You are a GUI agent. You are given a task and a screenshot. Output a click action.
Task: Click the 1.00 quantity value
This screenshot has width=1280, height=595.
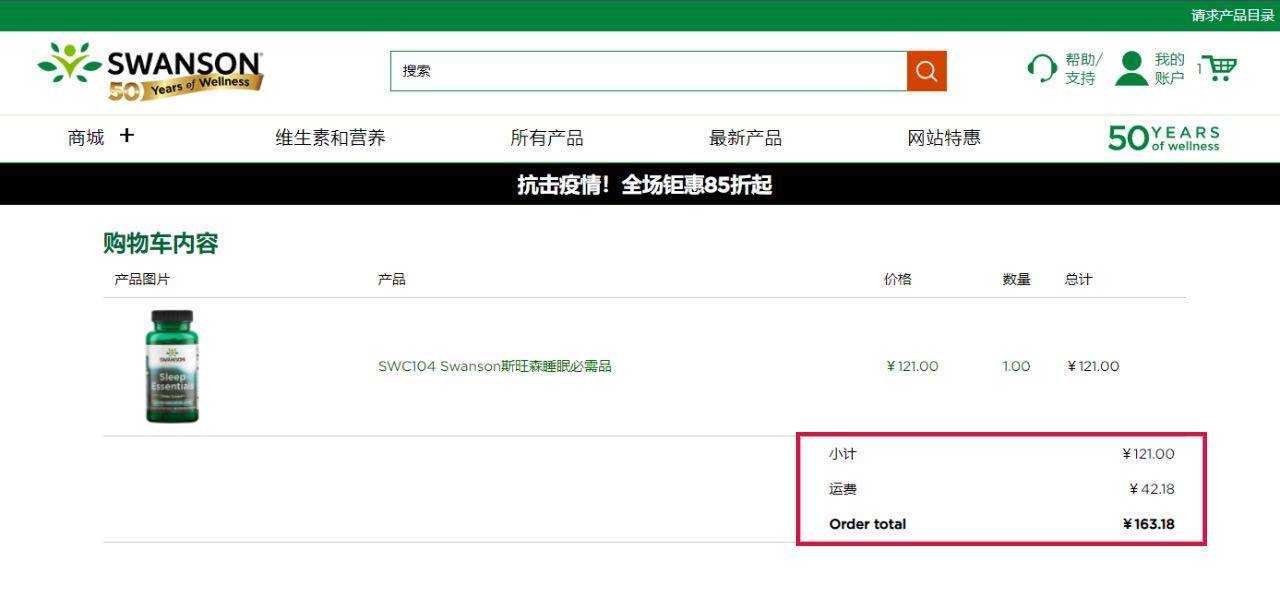pyautogui.click(x=1016, y=366)
